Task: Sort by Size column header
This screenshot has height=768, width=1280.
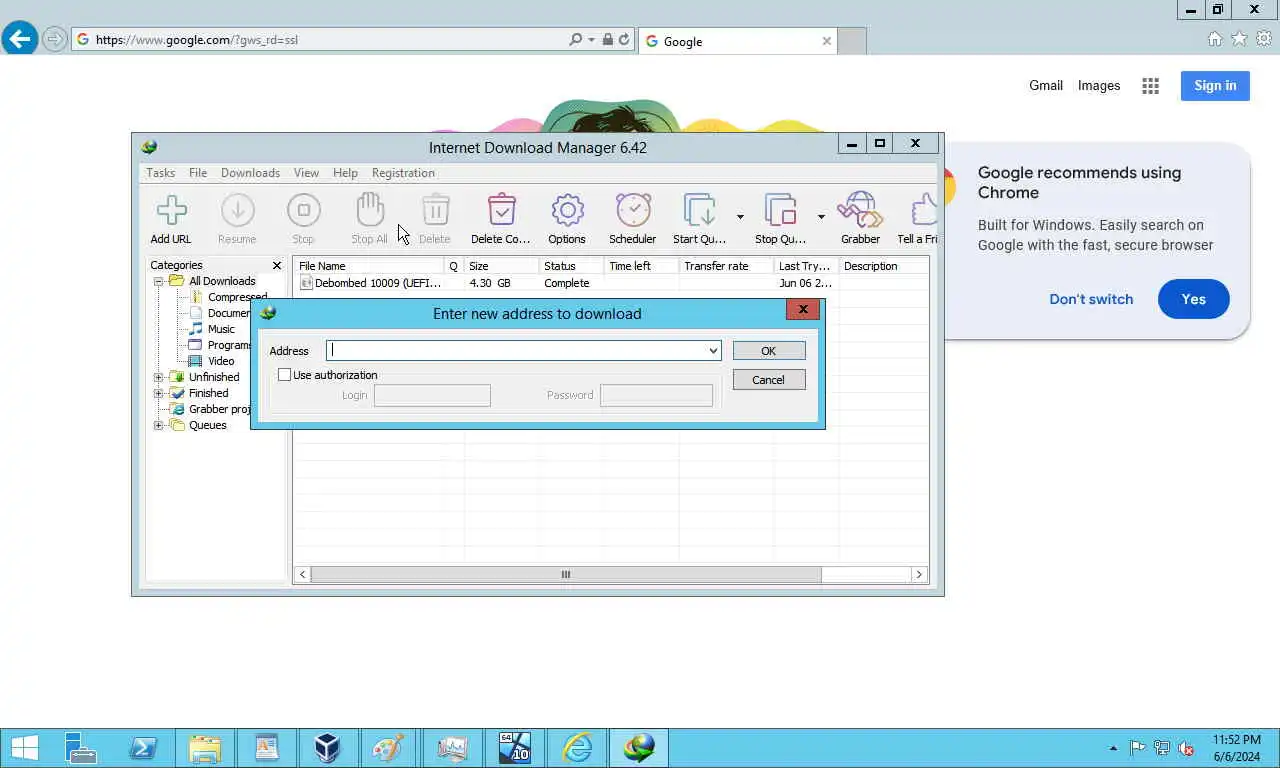Action: pyautogui.click(x=501, y=266)
